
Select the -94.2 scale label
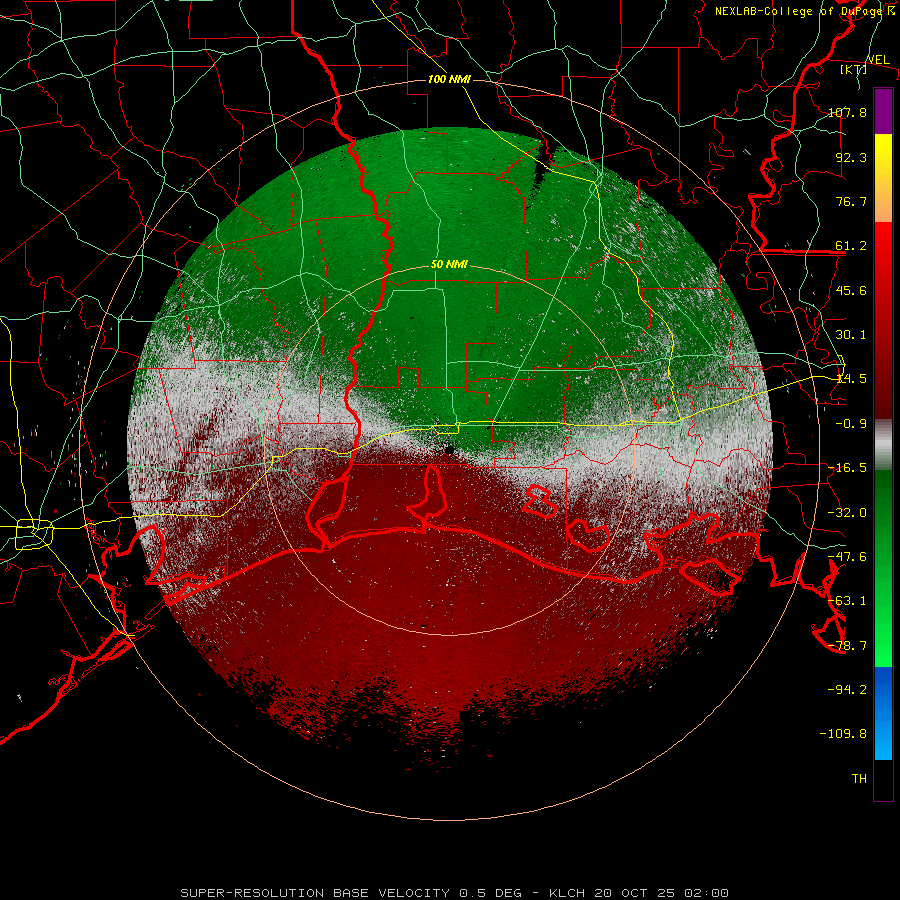(847, 689)
